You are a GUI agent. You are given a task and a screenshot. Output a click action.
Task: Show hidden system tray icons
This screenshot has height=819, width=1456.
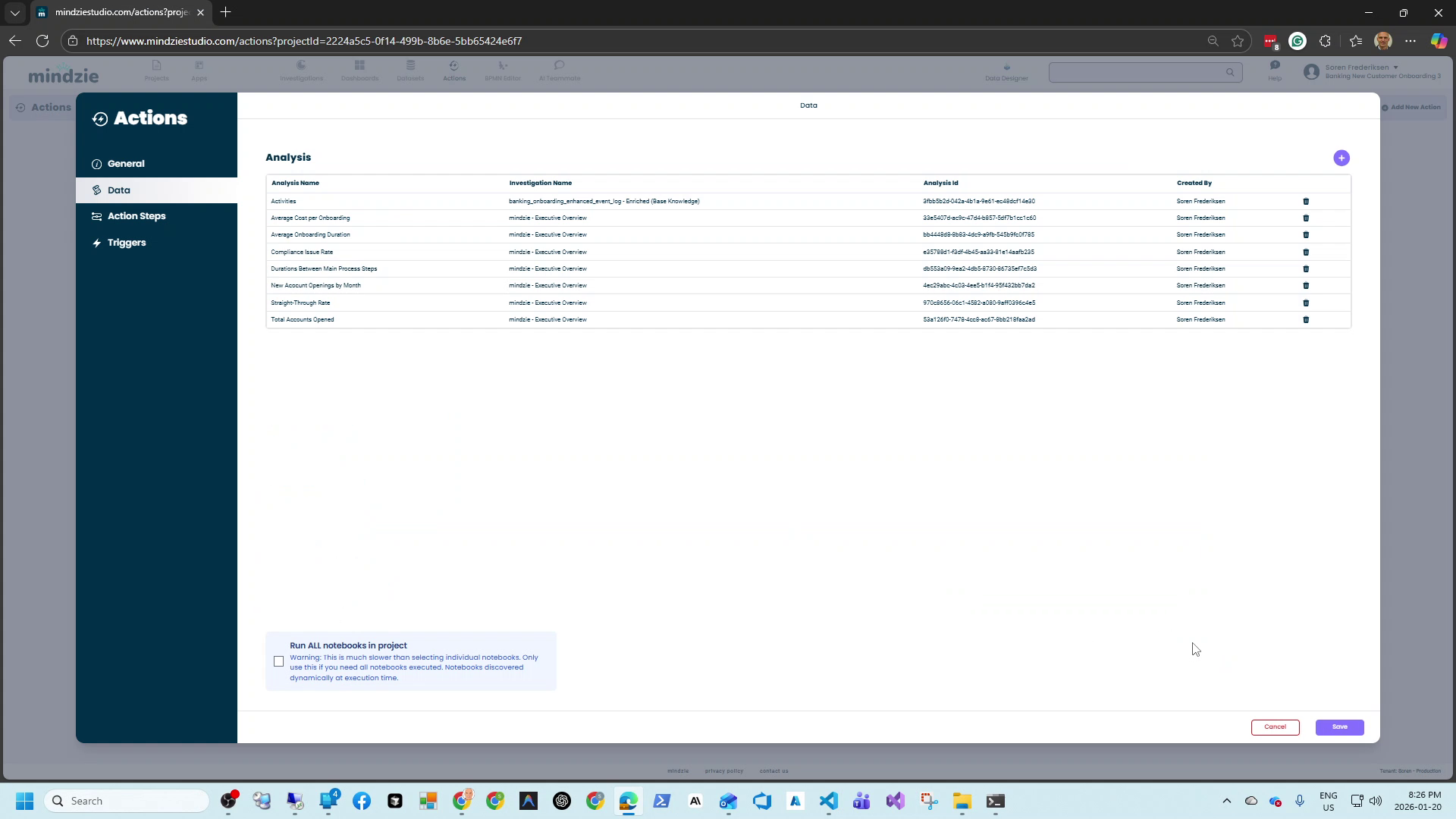(1226, 801)
